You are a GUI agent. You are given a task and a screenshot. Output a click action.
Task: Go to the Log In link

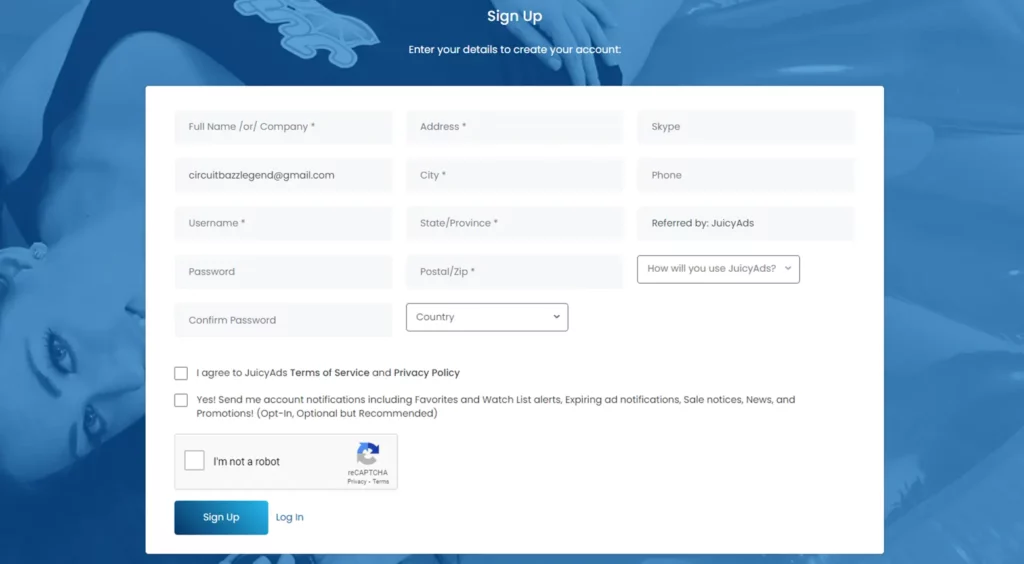(x=289, y=518)
